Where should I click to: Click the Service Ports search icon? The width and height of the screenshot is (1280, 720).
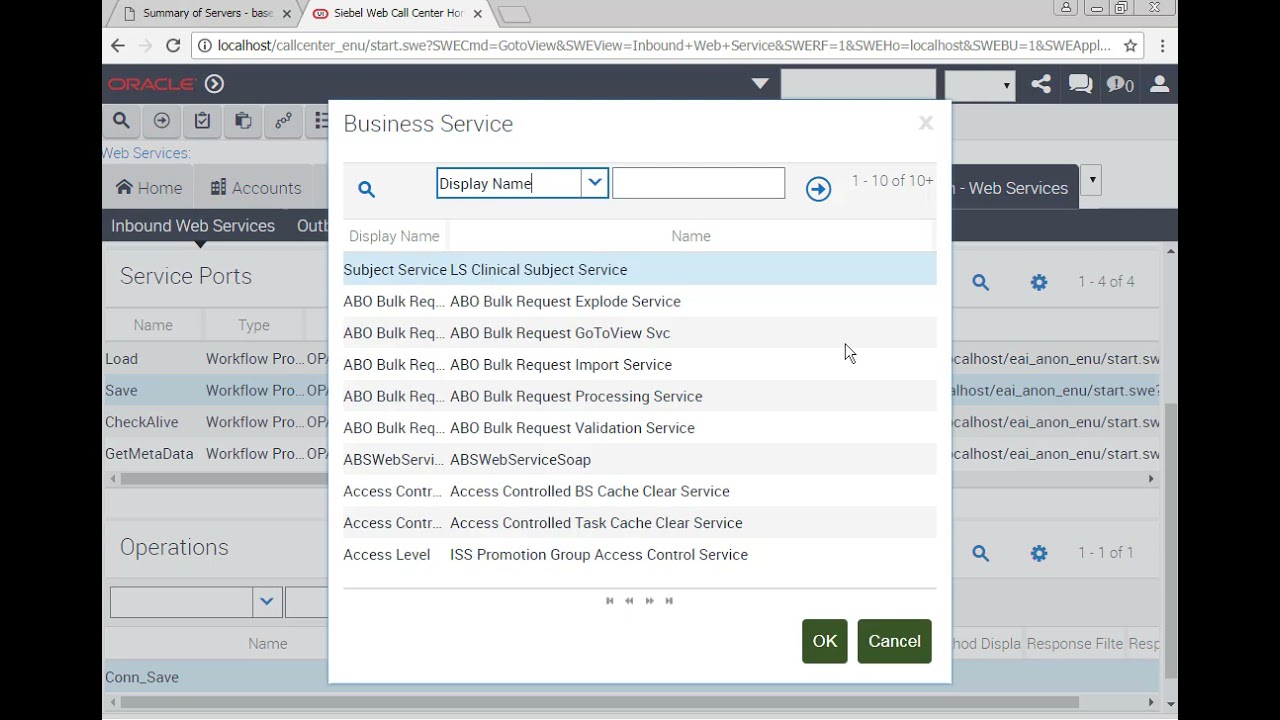click(980, 283)
